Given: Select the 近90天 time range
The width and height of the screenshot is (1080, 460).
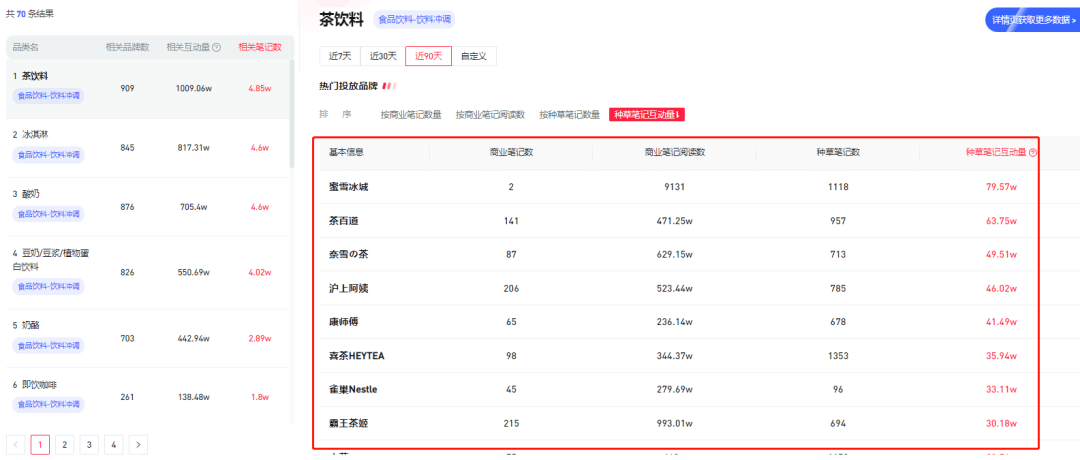Looking at the screenshot, I should click(x=429, y=56).
